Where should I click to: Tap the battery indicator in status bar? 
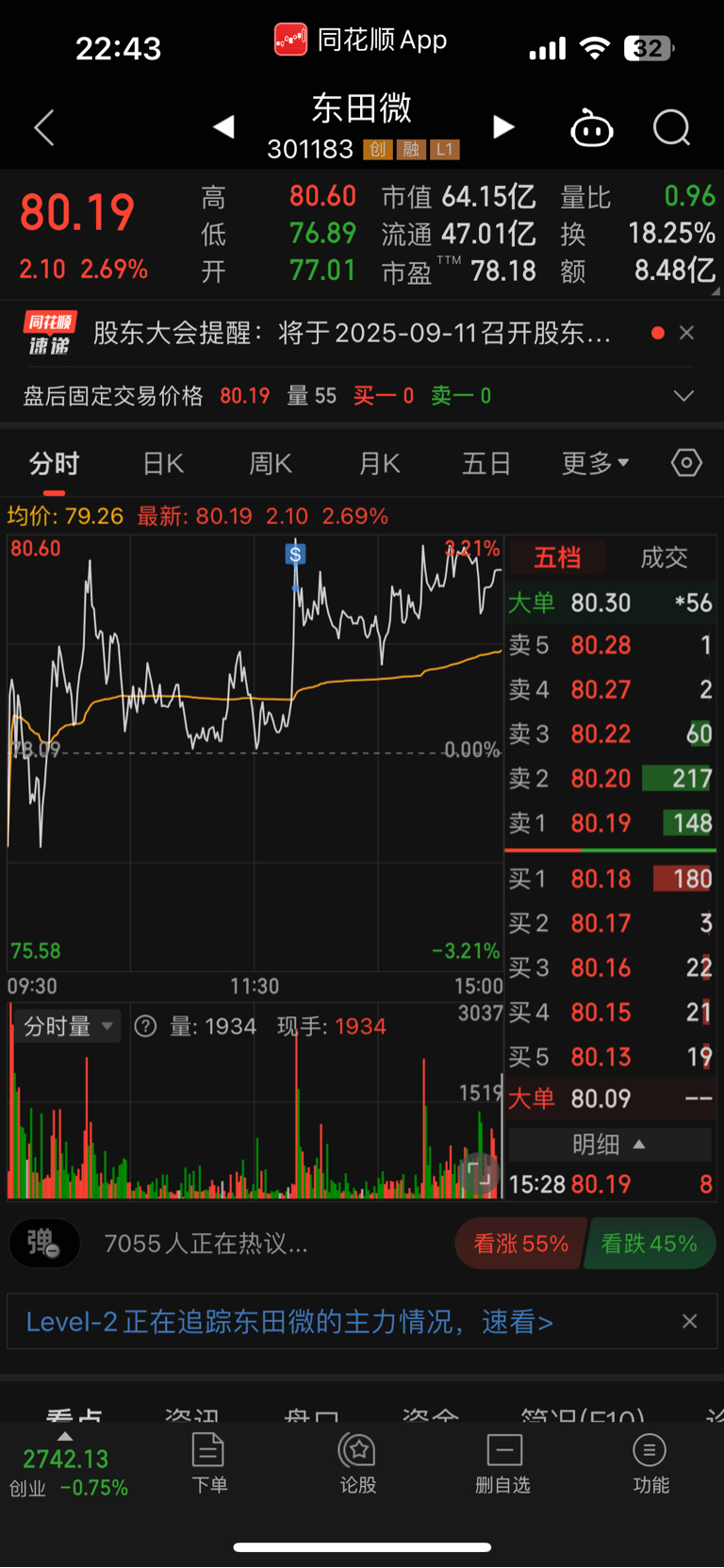click(x=649, y=48)
